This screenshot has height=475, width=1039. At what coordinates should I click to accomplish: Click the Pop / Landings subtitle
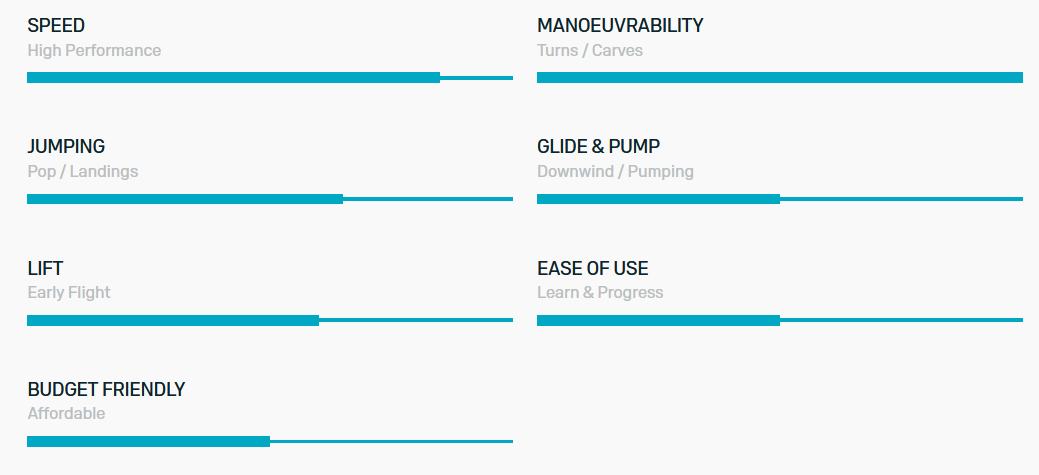pyautogui.click(x=83, y=172)
